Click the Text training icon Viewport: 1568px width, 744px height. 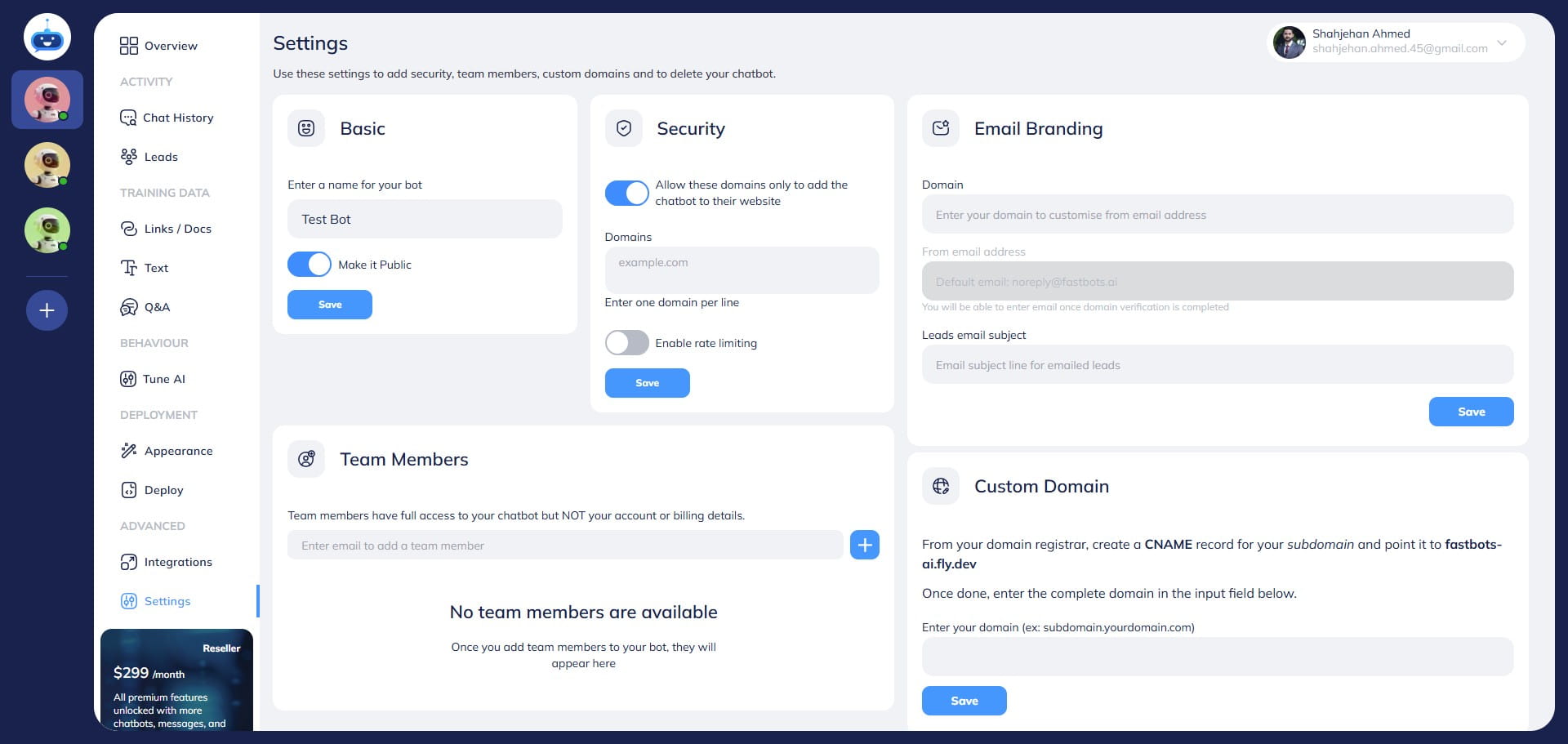click(129, 268)
